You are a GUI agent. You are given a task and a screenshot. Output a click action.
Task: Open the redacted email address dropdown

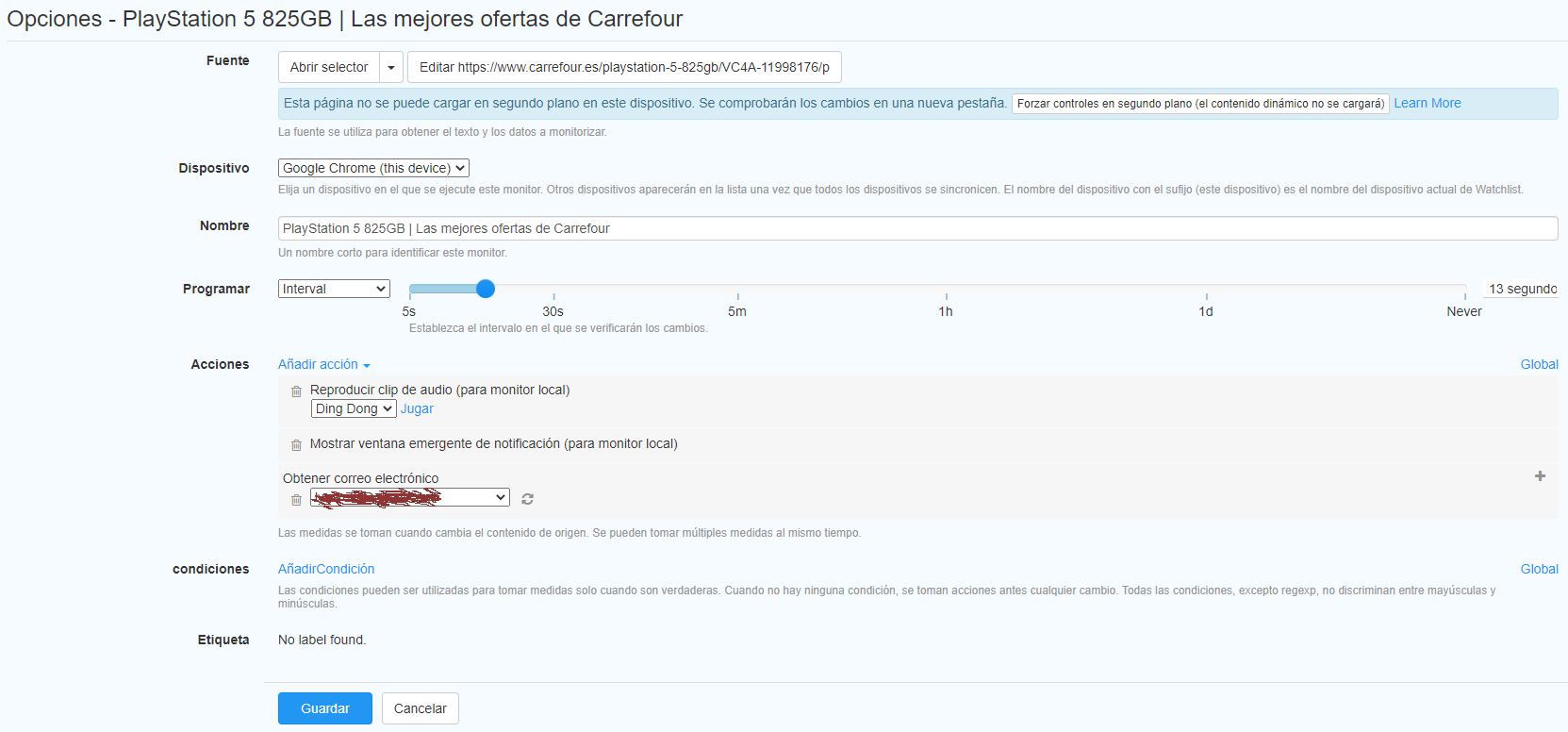coord(410,497)
